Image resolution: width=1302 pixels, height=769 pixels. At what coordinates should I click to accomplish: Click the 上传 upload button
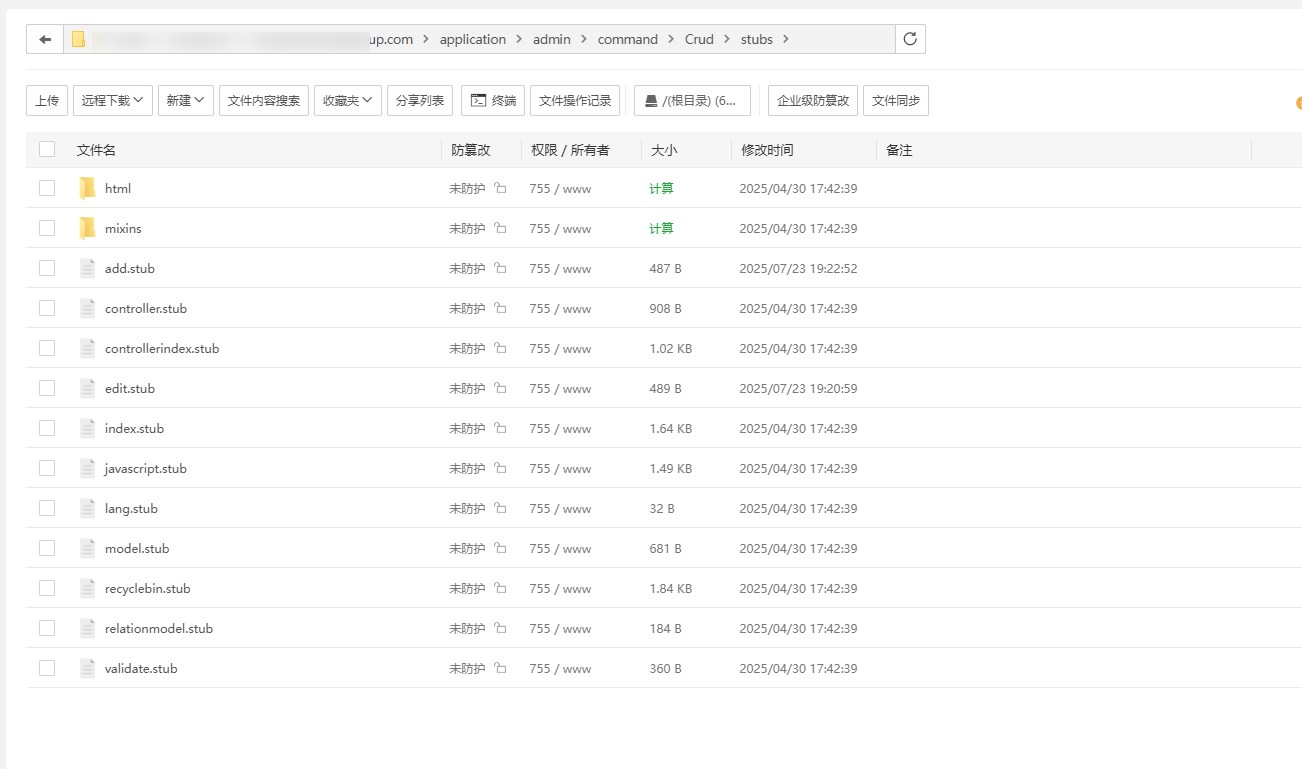pyautogui.click(x=47, y=100)
